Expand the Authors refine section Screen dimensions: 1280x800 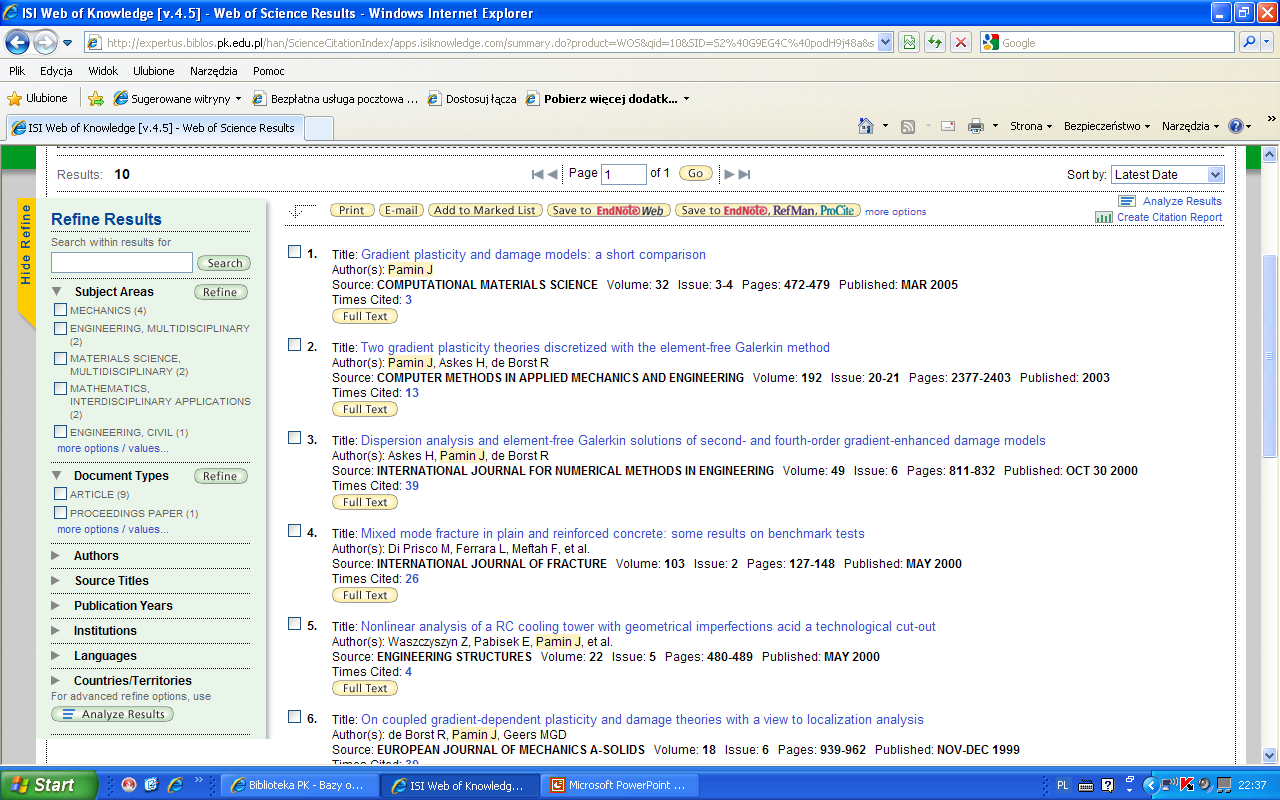[x=56, y=556]
